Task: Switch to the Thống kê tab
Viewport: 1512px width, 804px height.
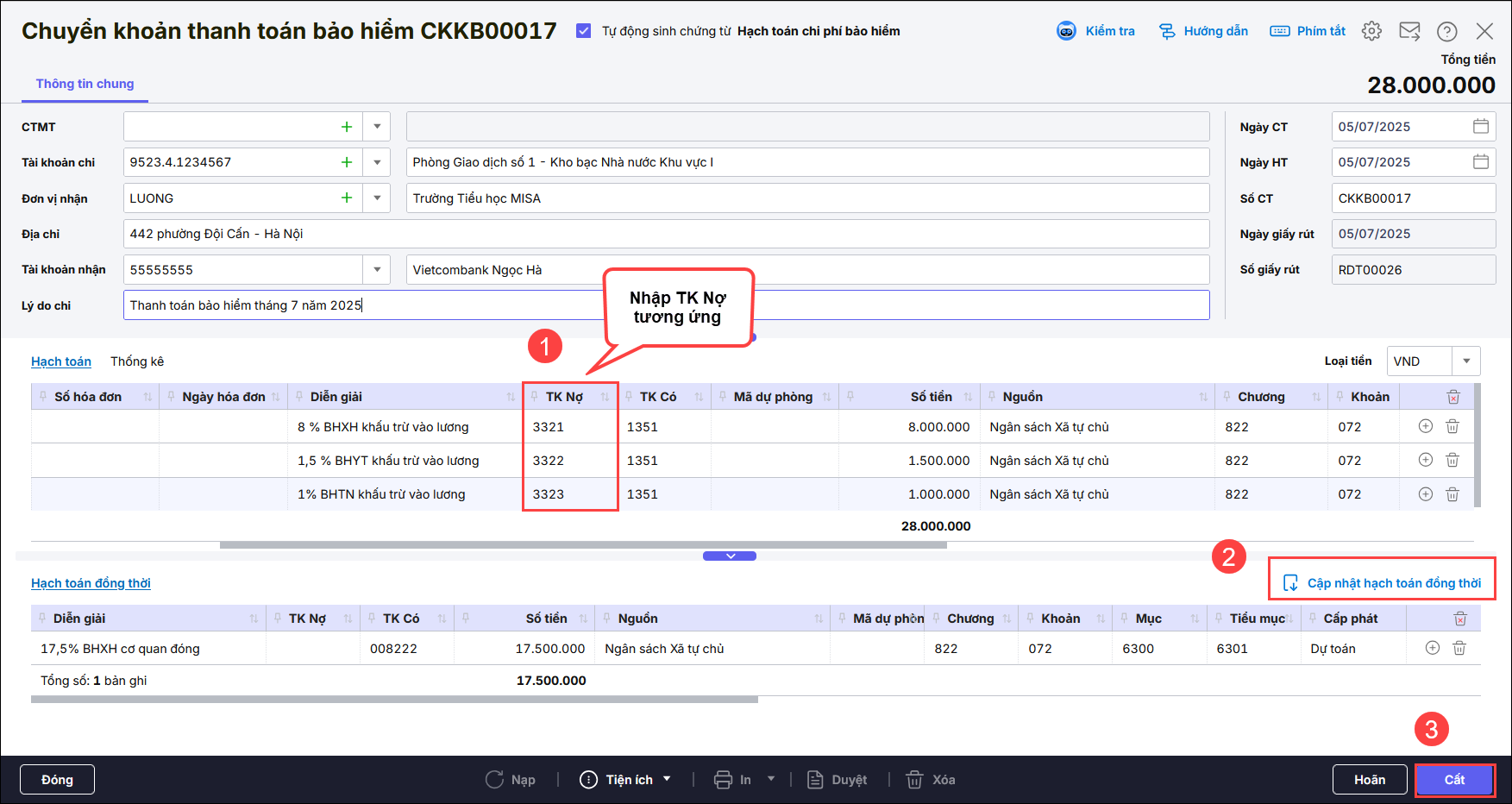Action: pyautogui.click(x=137, y=361)
